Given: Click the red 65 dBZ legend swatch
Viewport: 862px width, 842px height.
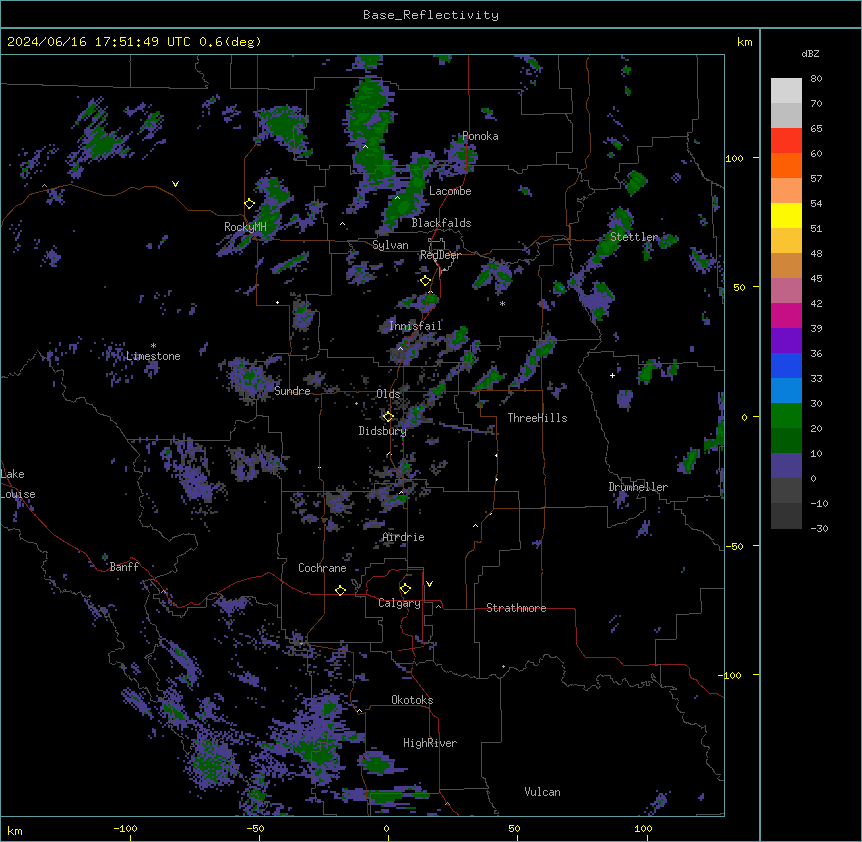Looking at the screenshot, I should tap(786, 140).
